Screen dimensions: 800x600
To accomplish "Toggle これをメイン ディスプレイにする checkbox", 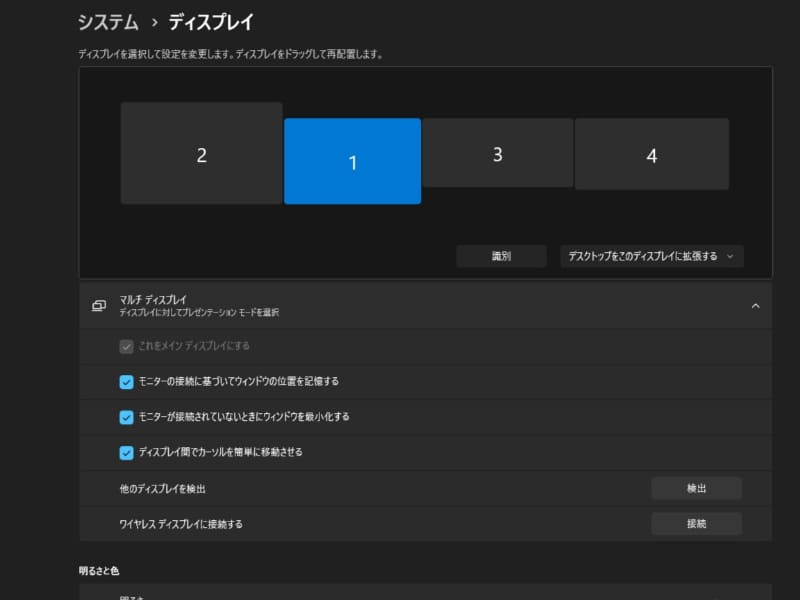I will tap(127, 346).
